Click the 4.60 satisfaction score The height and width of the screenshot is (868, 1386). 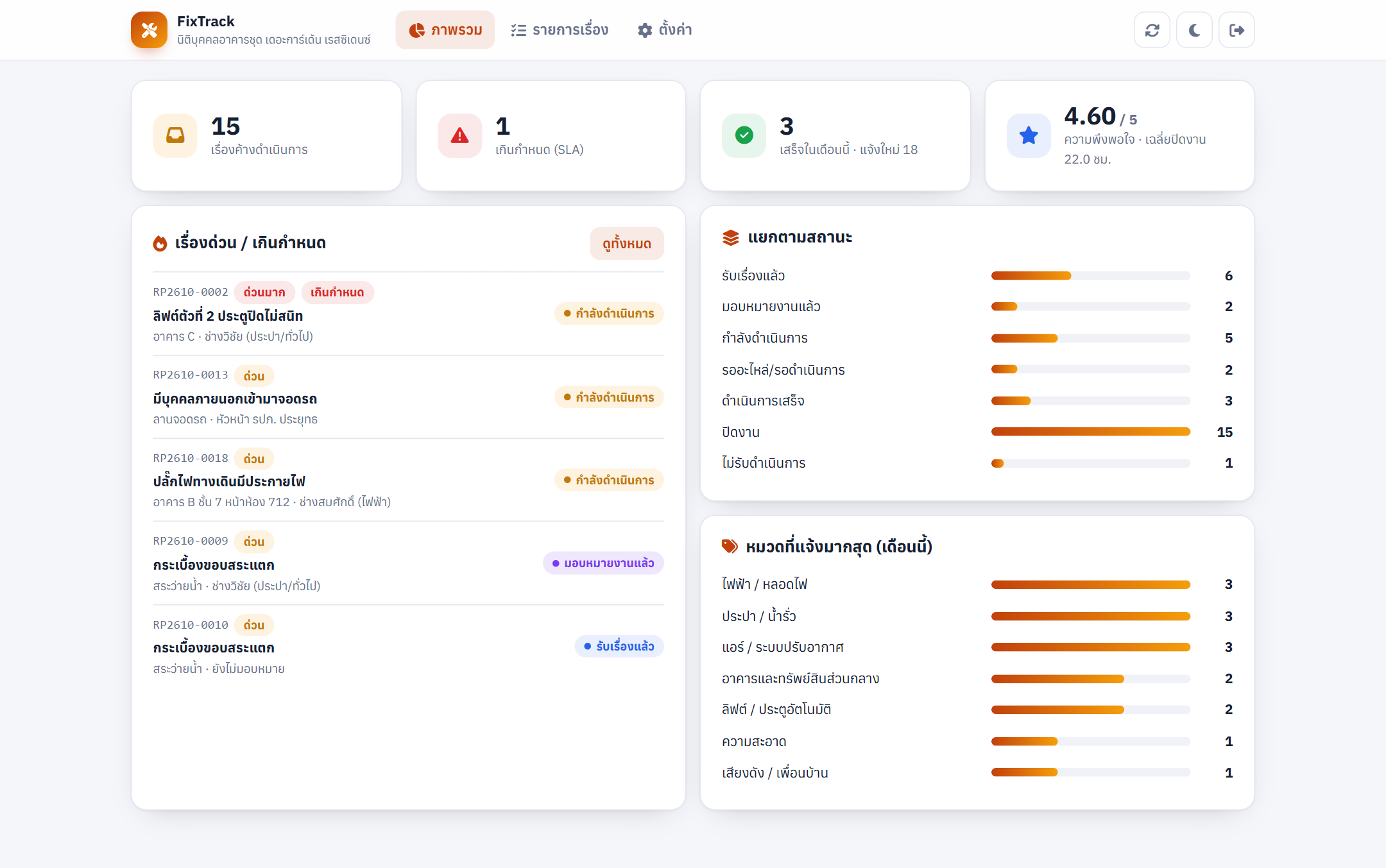[1090, 117]
